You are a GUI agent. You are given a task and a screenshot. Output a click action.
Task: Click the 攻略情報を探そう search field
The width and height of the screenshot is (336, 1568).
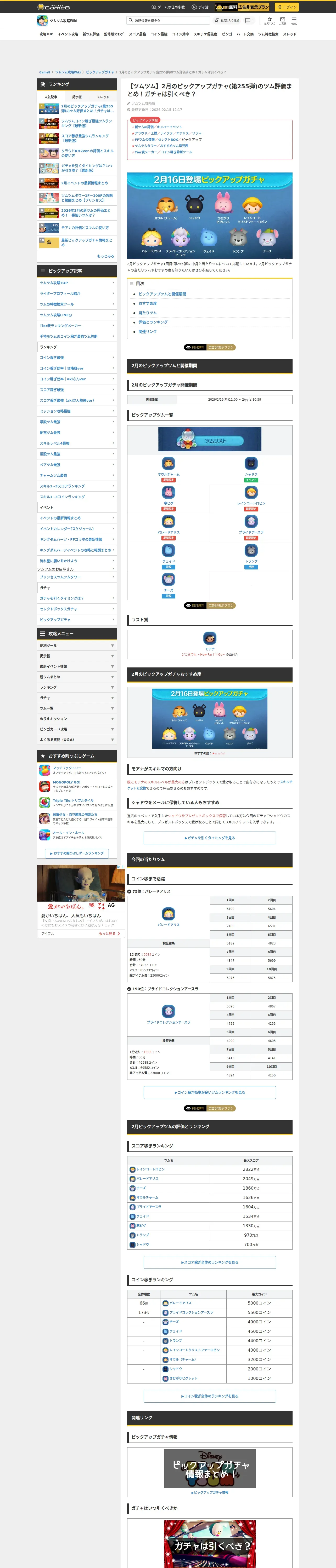168,21
